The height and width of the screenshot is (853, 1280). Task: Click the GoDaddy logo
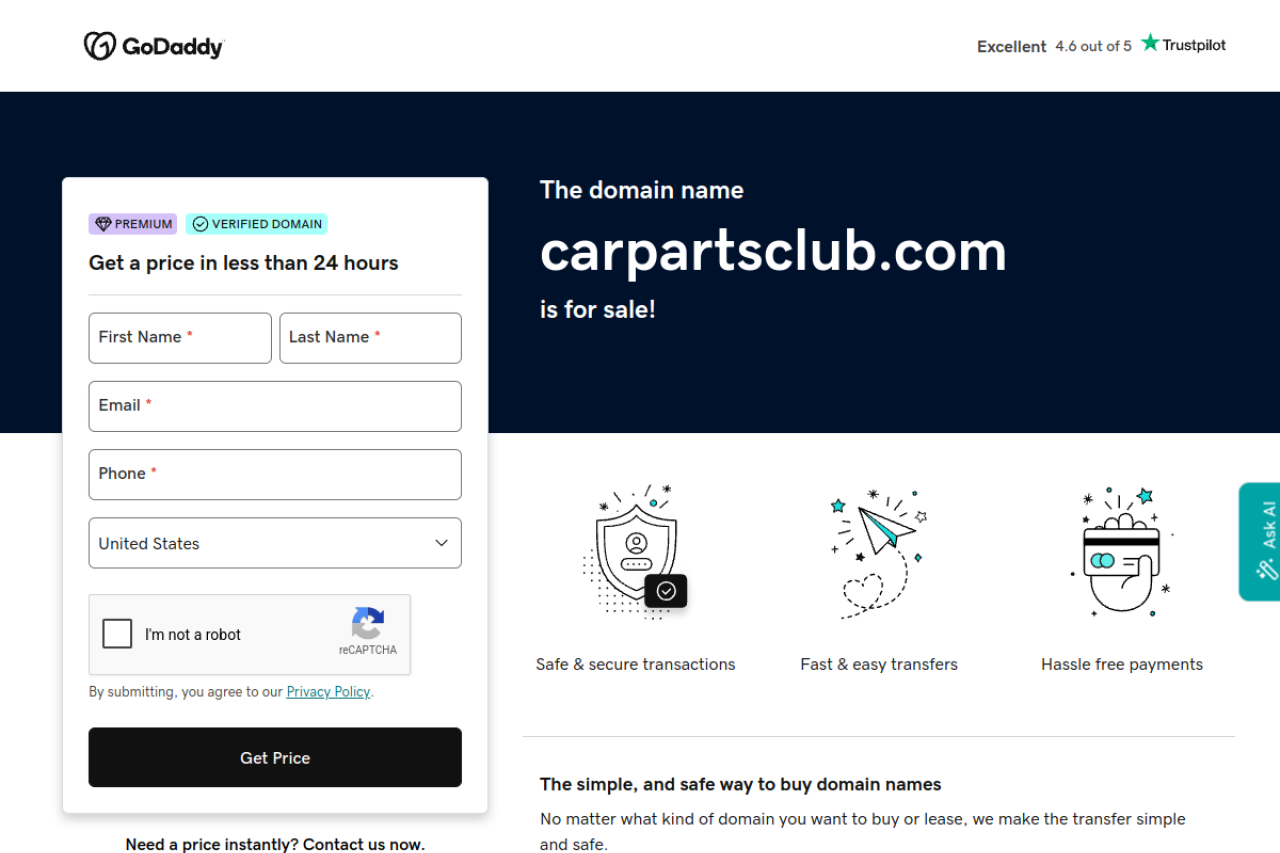[x=154, y=46]
